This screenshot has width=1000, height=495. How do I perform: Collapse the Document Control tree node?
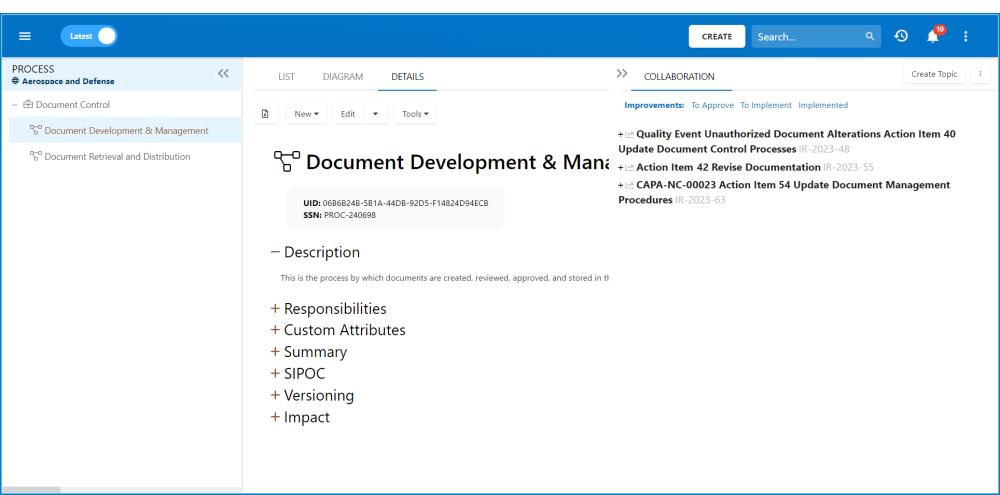tap(15, 105)
